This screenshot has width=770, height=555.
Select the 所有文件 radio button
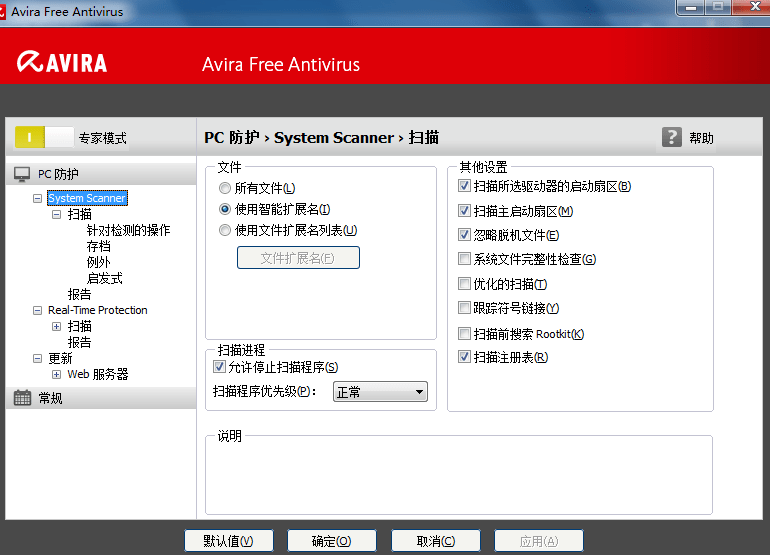224,188
